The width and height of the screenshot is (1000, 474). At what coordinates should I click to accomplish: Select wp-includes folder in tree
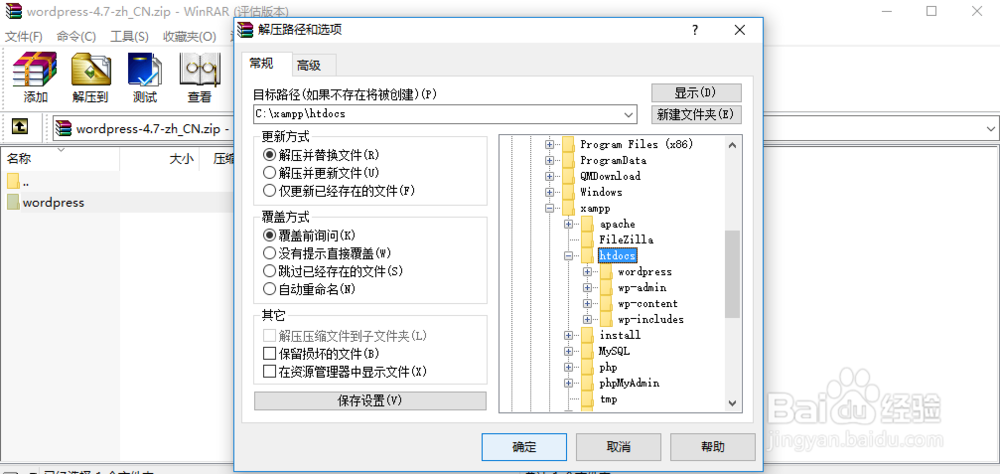pos(651,320)
